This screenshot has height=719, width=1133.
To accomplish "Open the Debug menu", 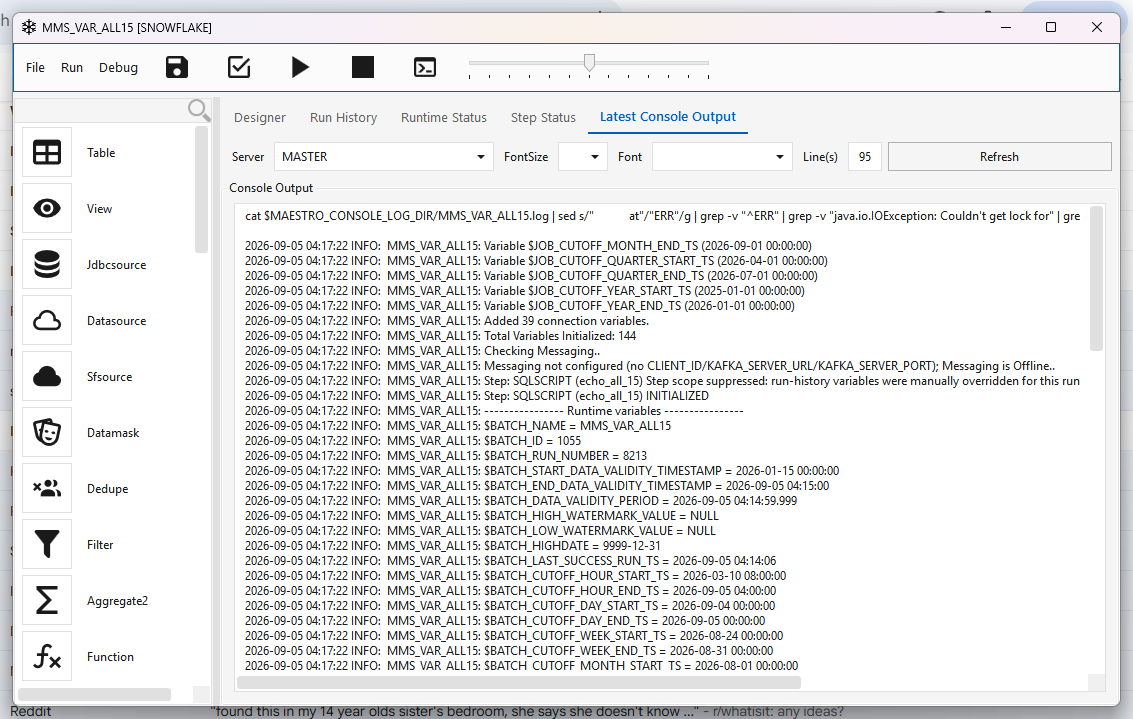I will tap(119, 67).
